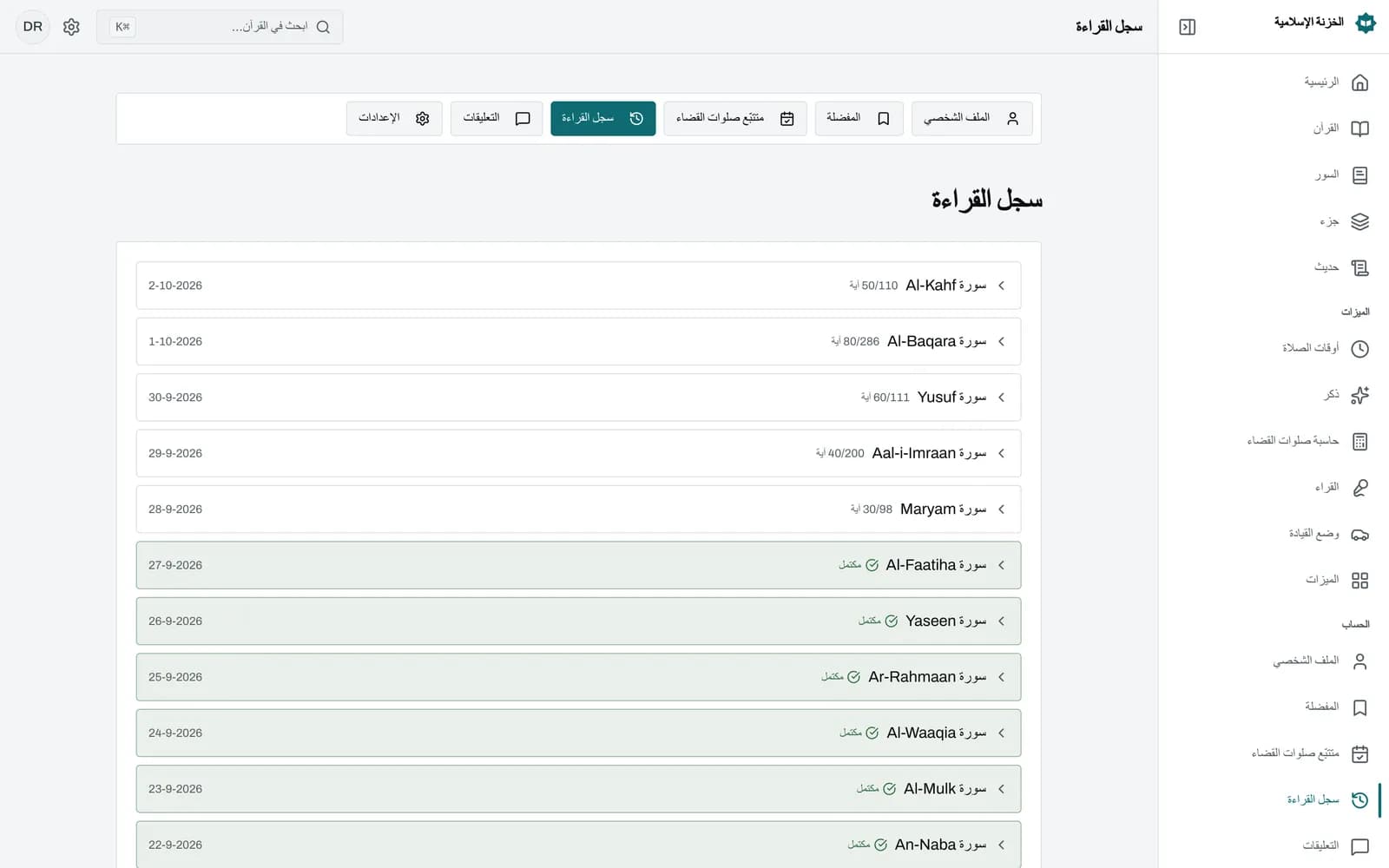
Task: Click the Yaseen completed row
Action: pyautogui.click(x=578, y=621)
